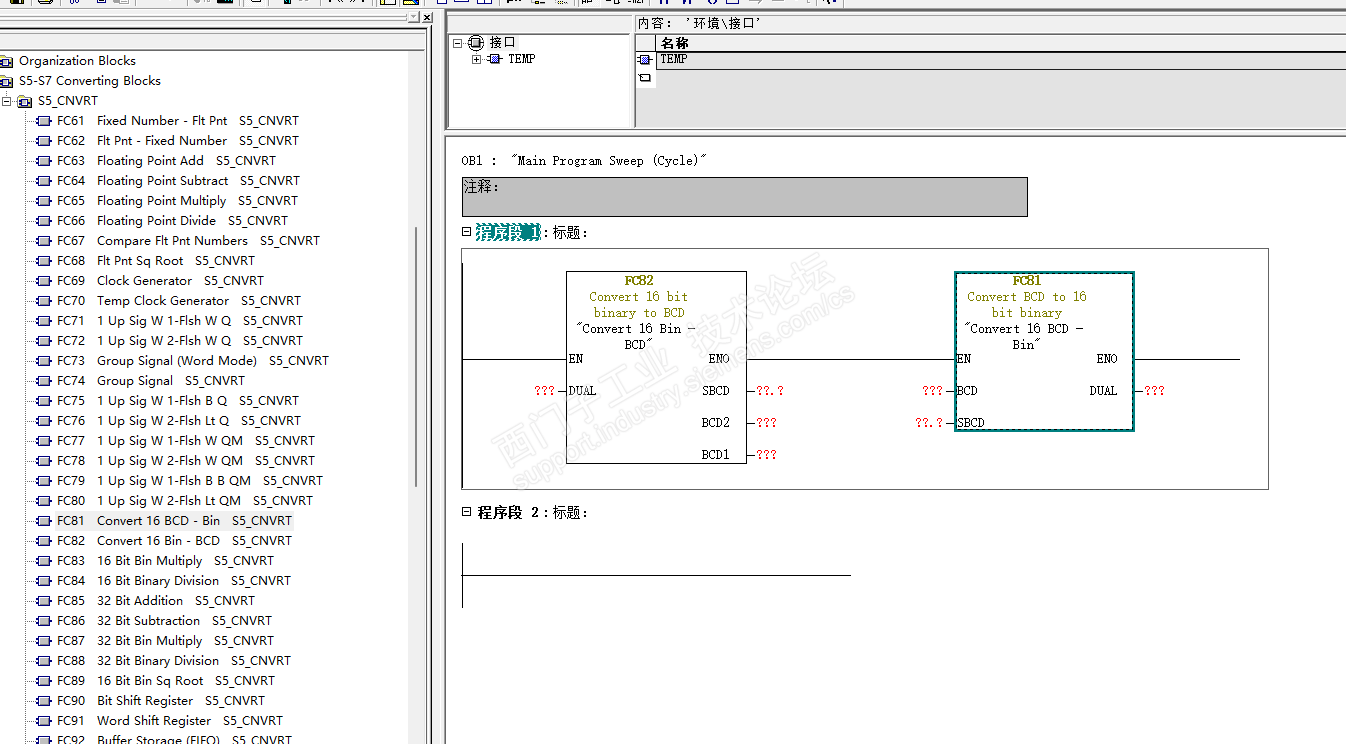Select the TEMP row icon in the table
The height and width of the screenshot is (744, 1346).
(x=645, y=60)
